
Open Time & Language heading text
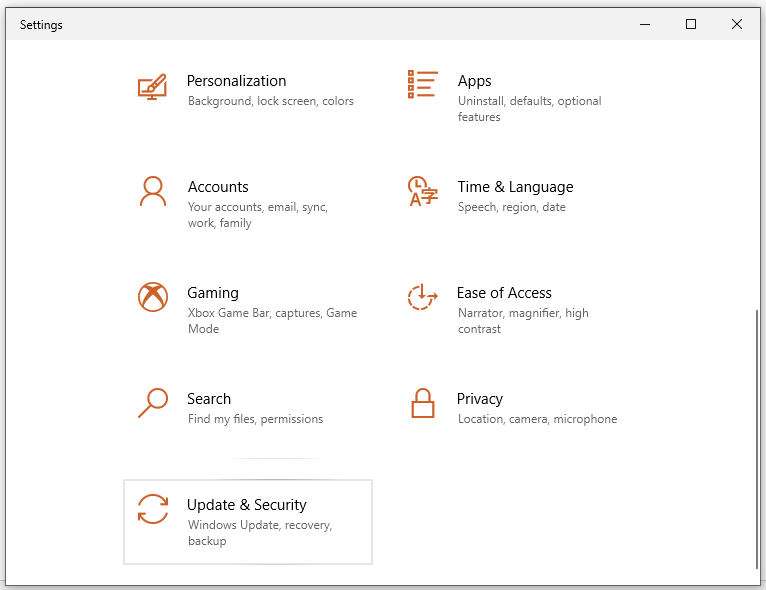(x=515, y=187)
